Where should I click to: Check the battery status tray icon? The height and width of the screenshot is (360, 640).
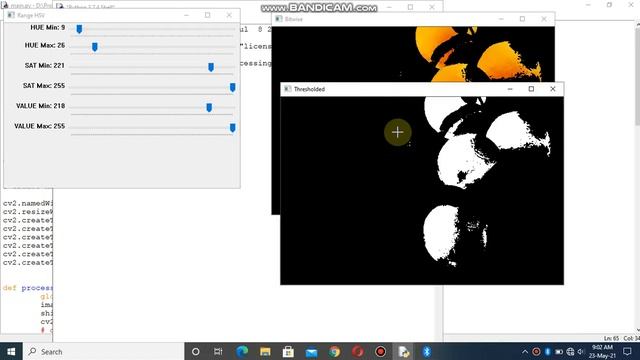tap(559, 351)
